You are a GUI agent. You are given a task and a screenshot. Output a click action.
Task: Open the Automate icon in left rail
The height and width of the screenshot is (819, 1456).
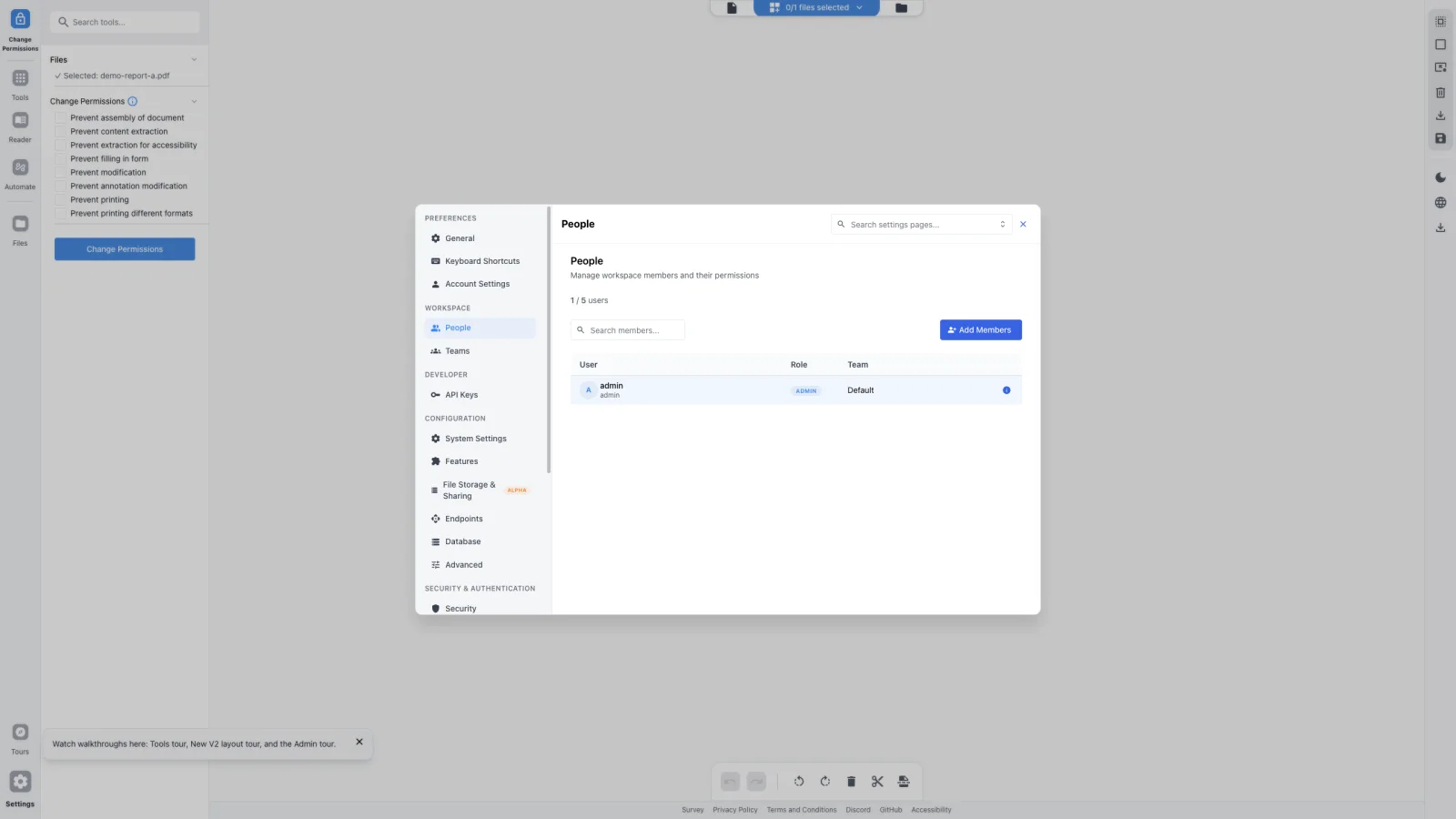pyautogui.click(x=20, y=168)
